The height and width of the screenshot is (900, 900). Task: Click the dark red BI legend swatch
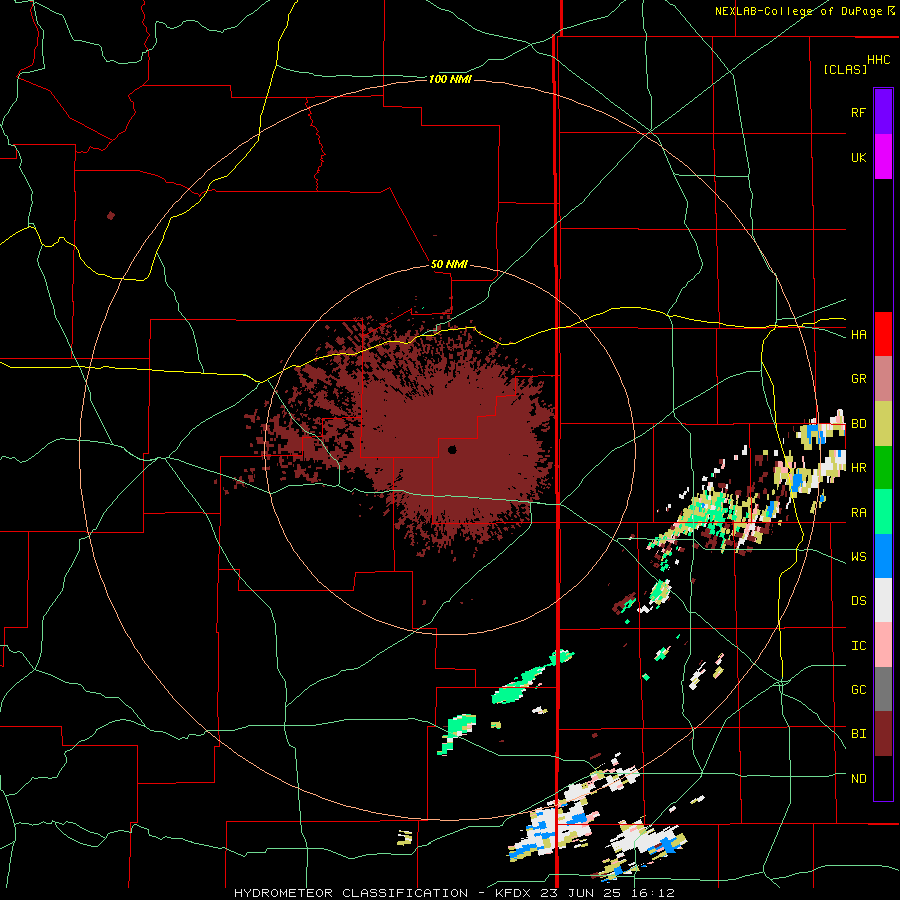883,734
